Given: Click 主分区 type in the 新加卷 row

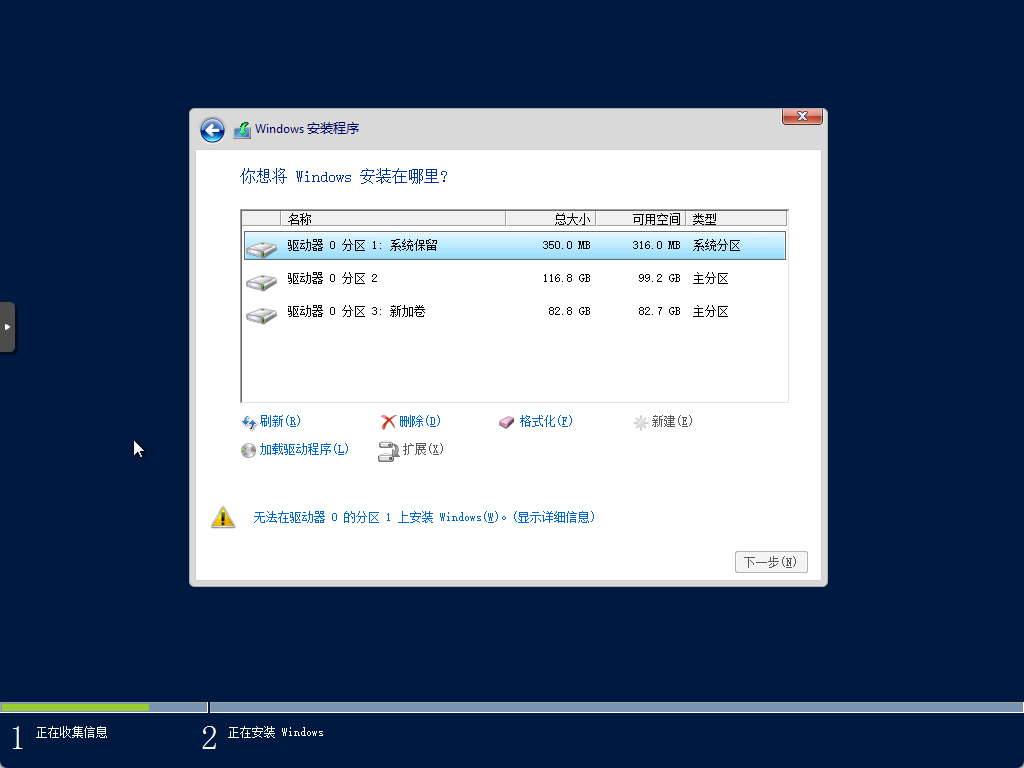Looking at the screenshot, I should coord(711,312).
